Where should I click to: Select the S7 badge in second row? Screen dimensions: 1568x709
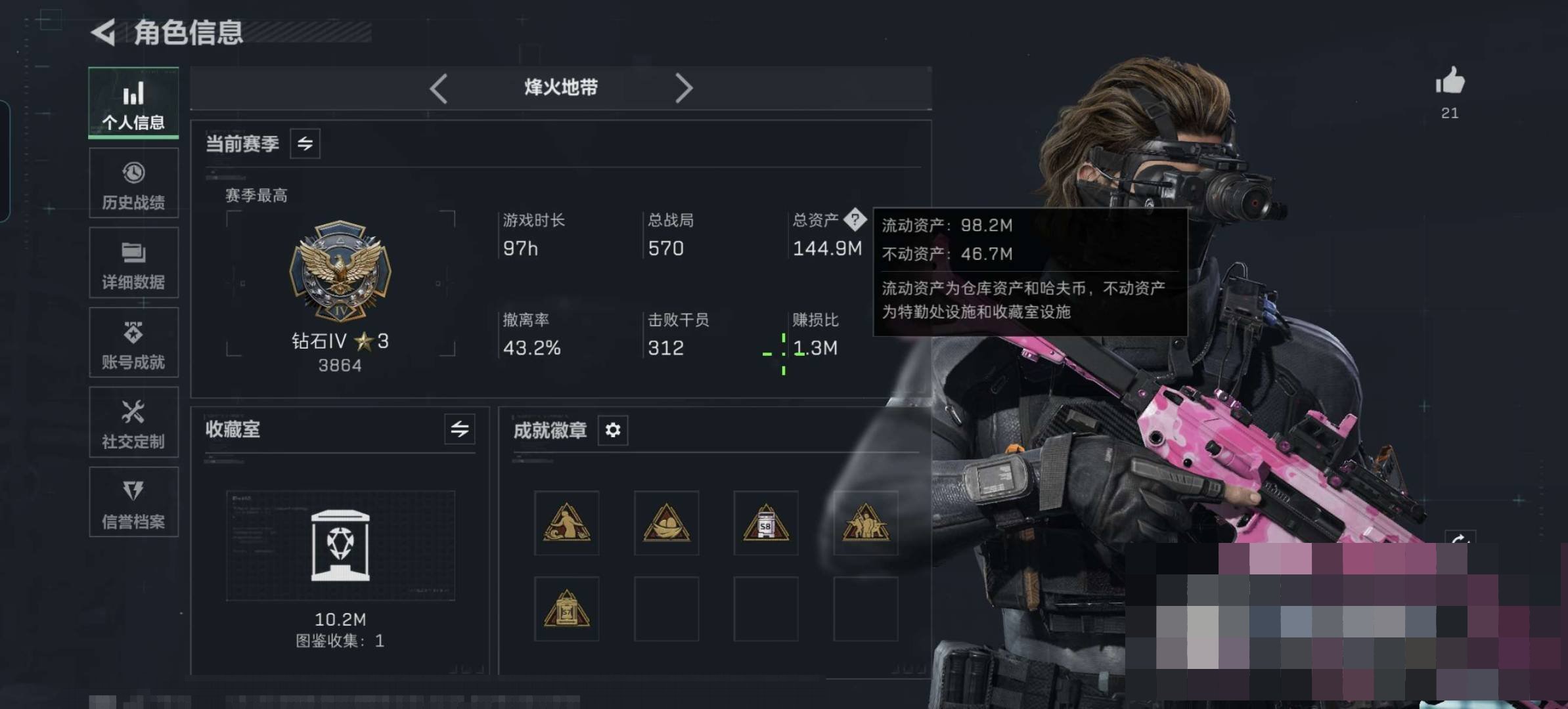566,609
